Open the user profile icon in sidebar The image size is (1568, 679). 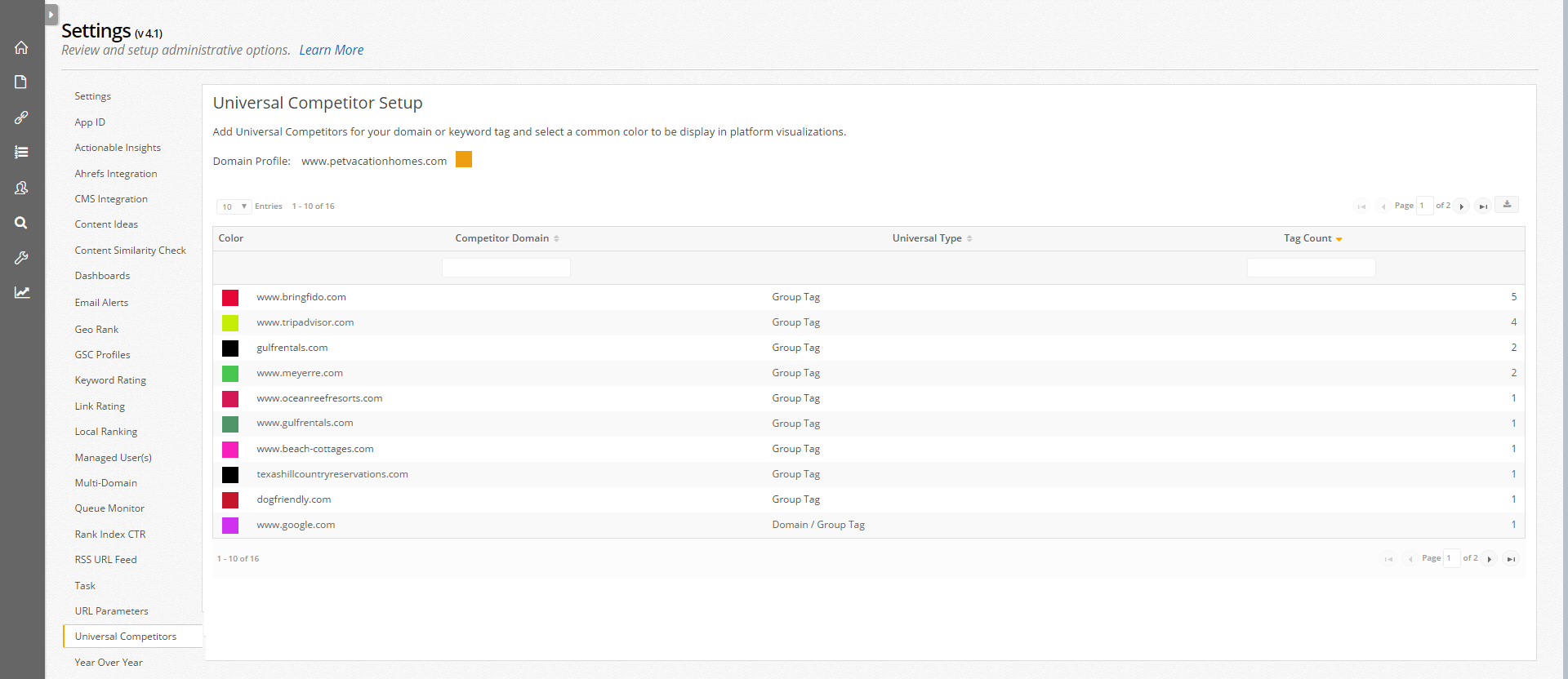click(21, 188)
